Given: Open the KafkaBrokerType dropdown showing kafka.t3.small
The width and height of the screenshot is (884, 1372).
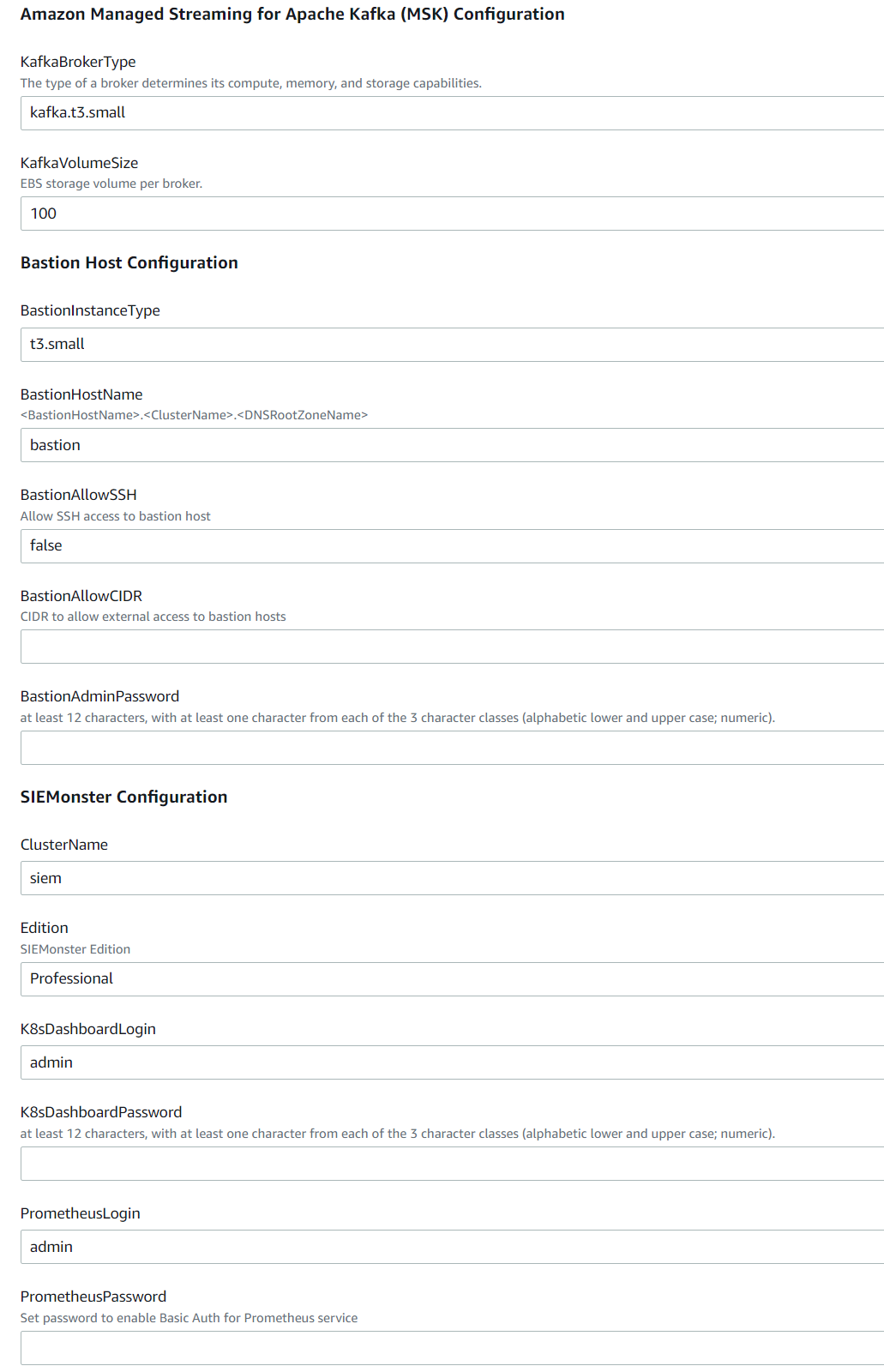Looking at the screenshot, I should point(452,113).
